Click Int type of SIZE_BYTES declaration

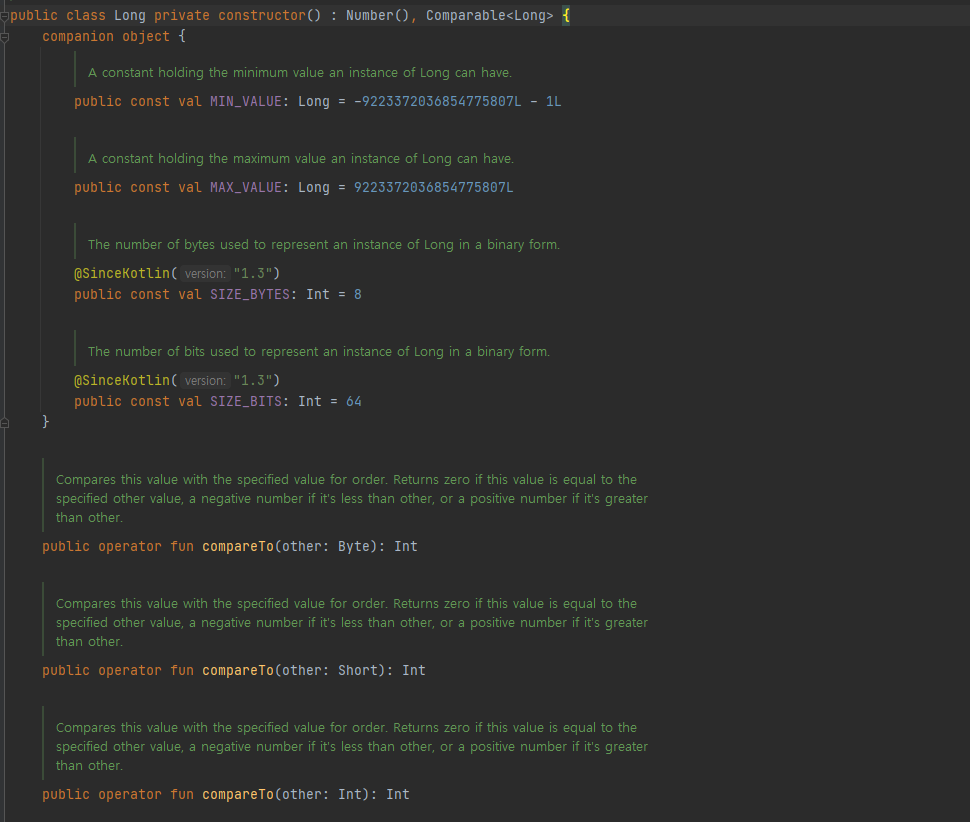317,294
